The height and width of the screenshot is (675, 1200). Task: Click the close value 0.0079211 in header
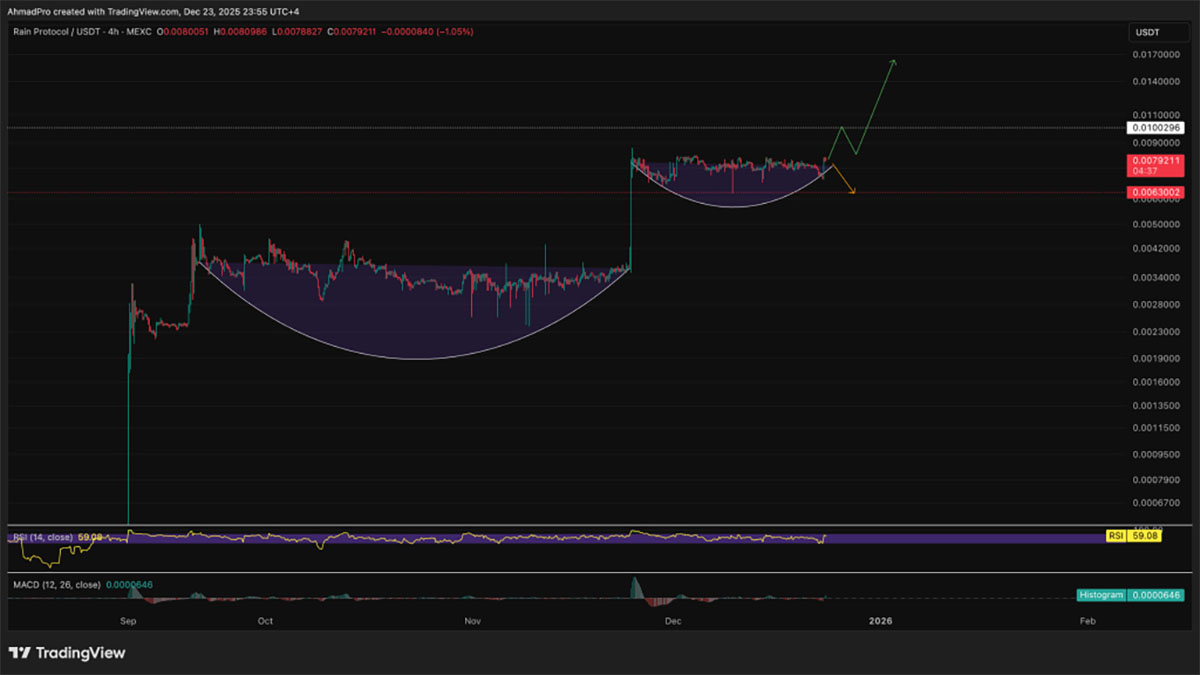(x=354, y=32)
